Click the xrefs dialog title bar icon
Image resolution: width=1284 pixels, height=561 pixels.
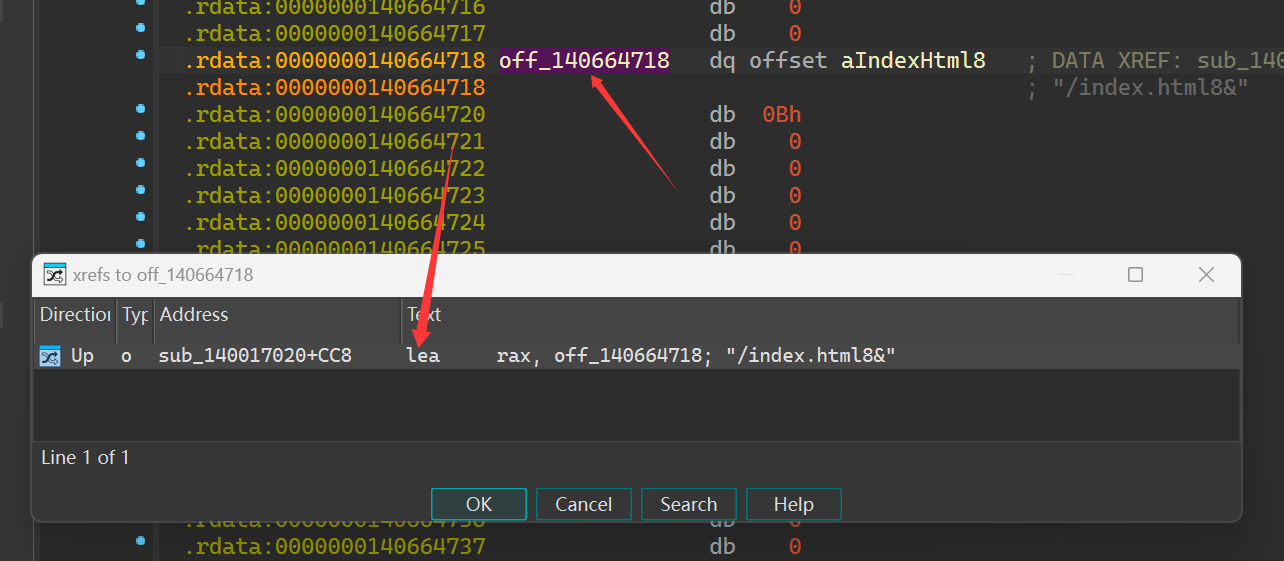[54, 274]
